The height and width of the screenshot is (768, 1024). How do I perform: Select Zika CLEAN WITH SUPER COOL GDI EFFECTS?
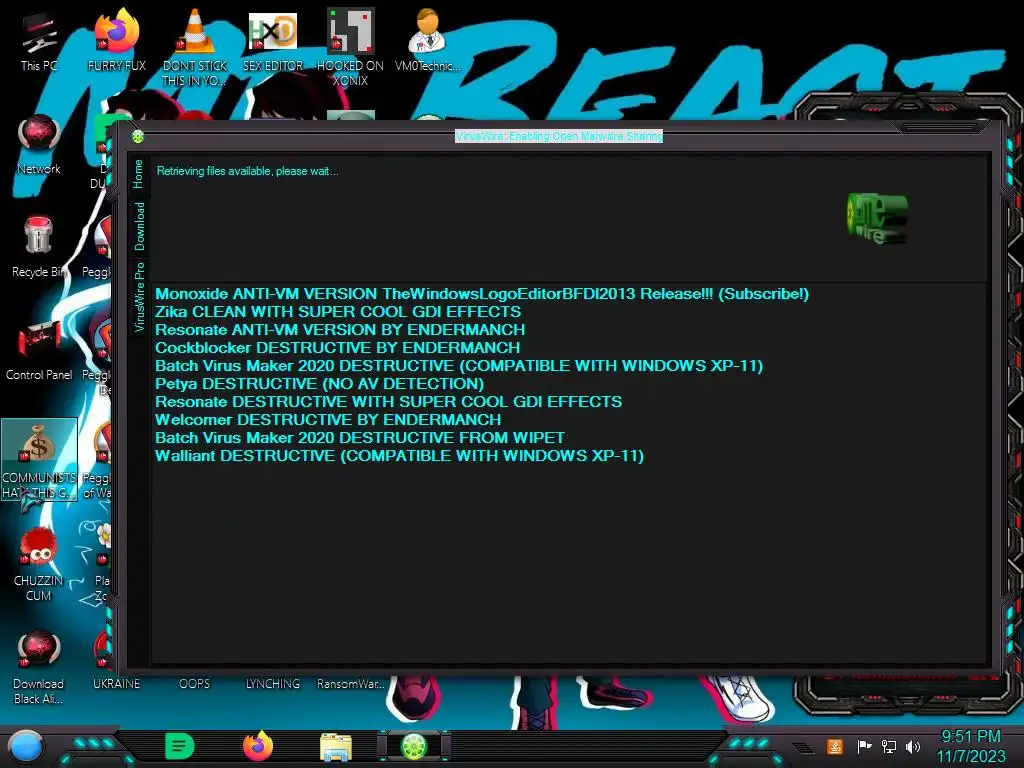point(338,312)
